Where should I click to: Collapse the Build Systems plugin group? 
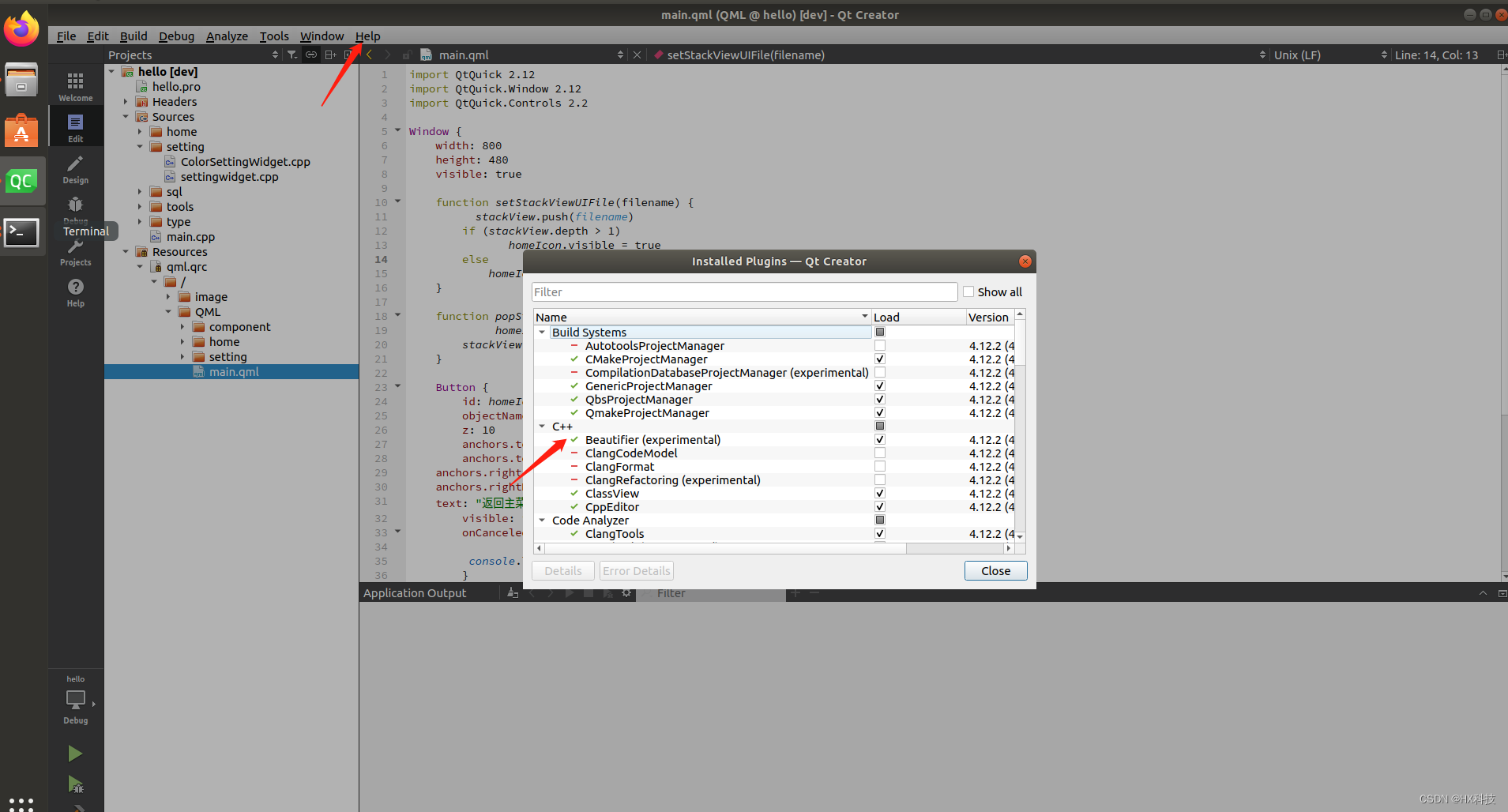542,333
